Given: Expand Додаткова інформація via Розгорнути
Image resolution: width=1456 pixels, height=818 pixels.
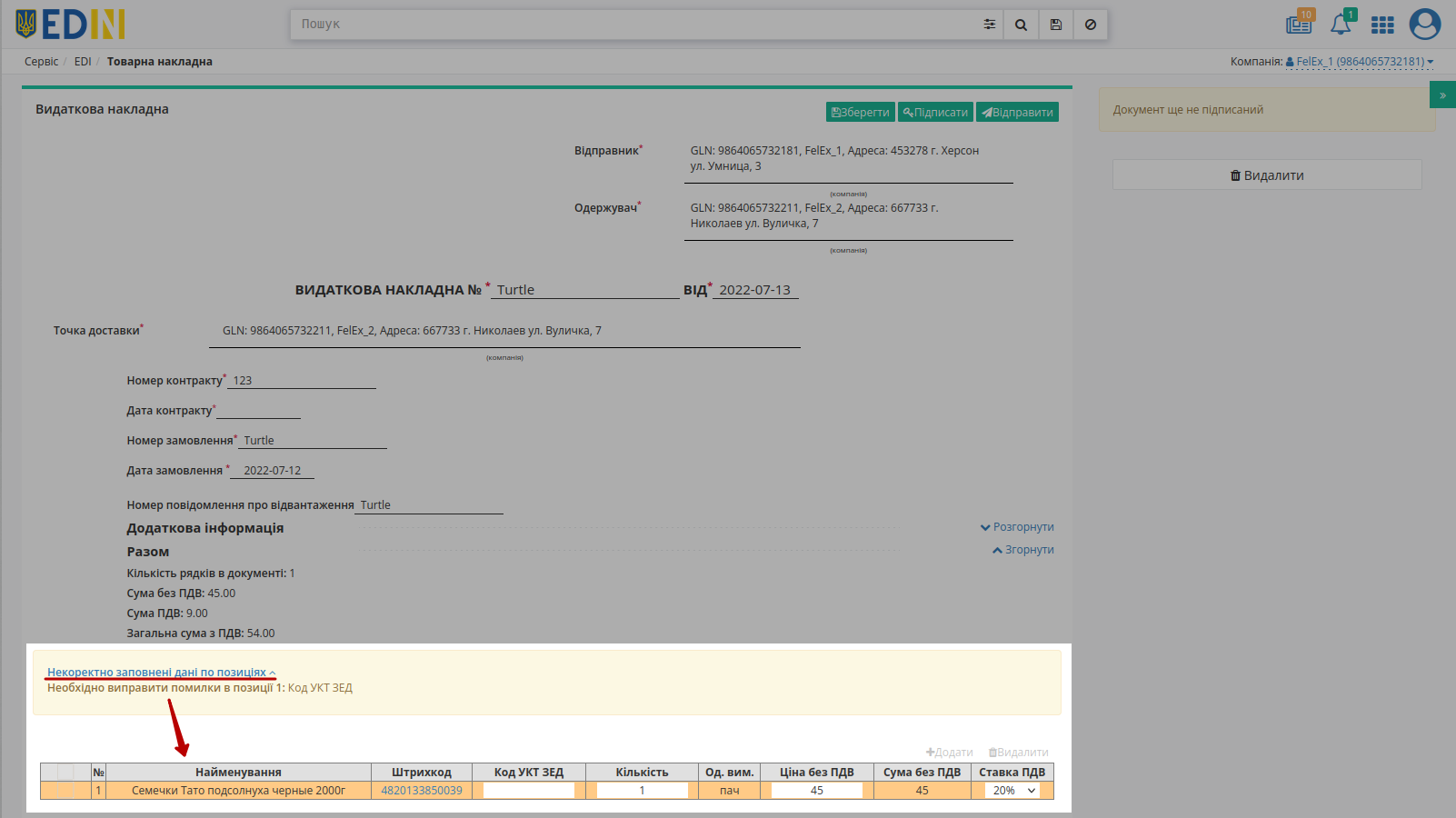Looking at the screenshot, I should point(1017,527).
